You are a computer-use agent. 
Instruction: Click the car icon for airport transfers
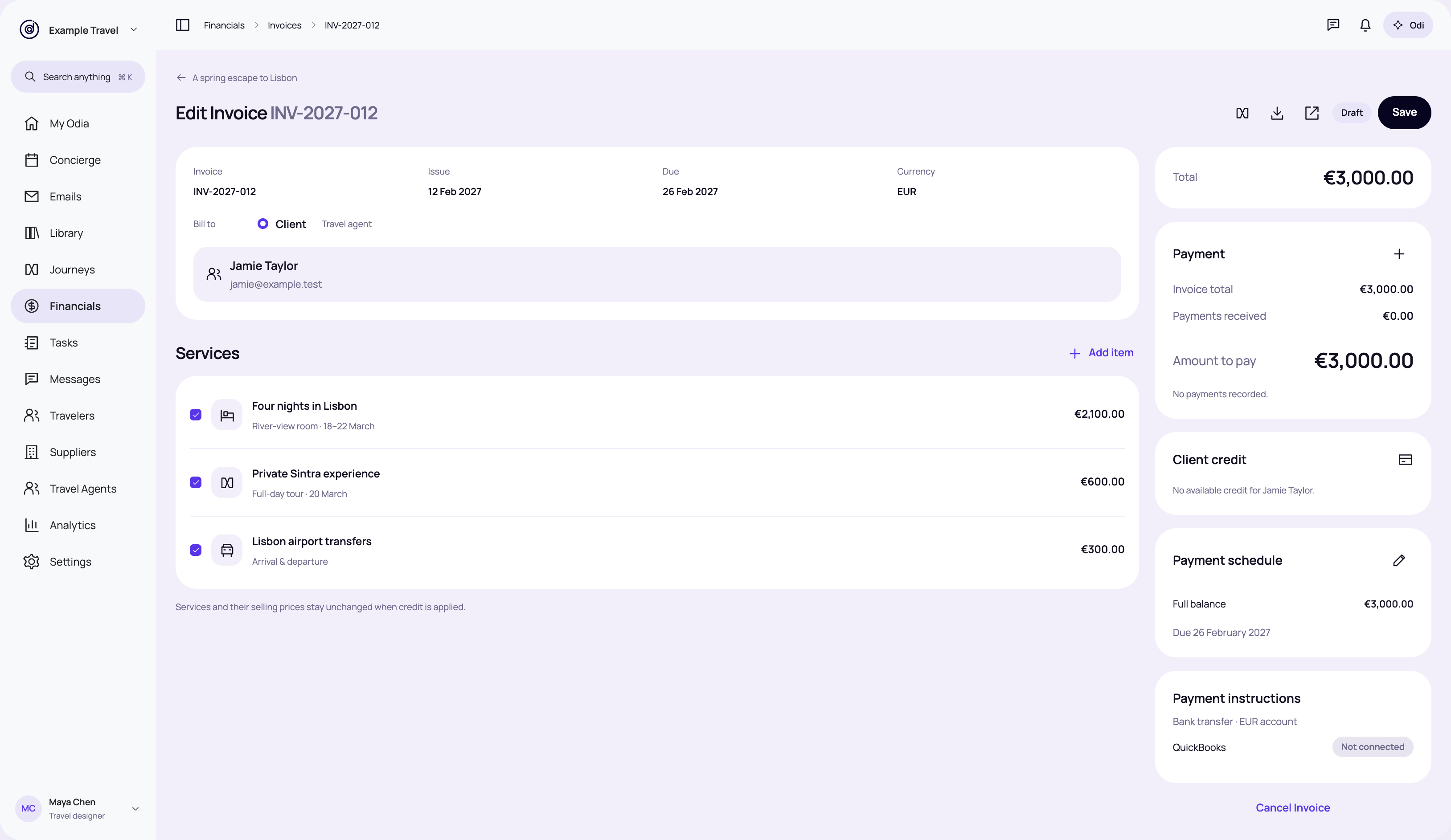(227, 550)
